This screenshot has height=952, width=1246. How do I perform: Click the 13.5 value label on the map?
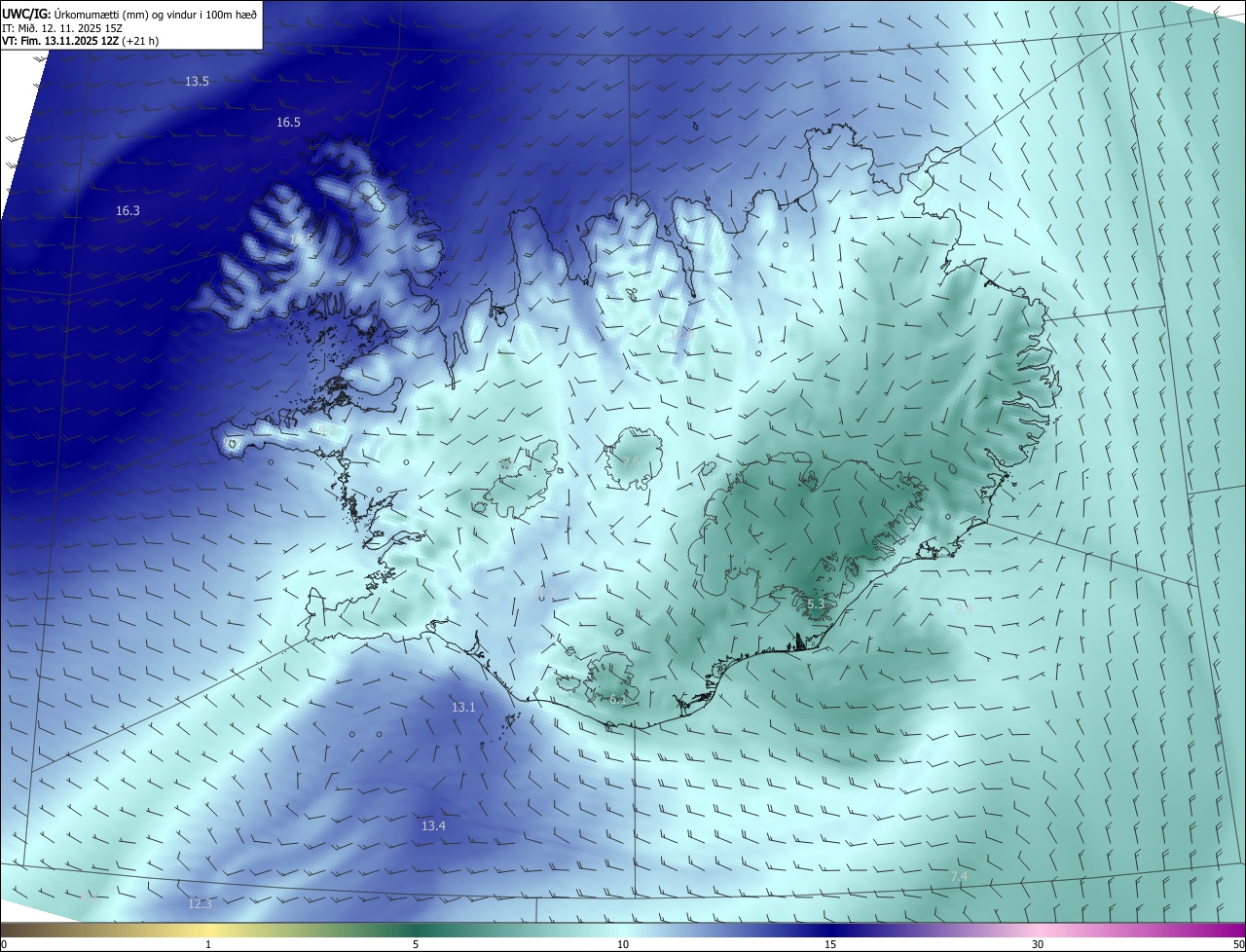click(197, 82)
